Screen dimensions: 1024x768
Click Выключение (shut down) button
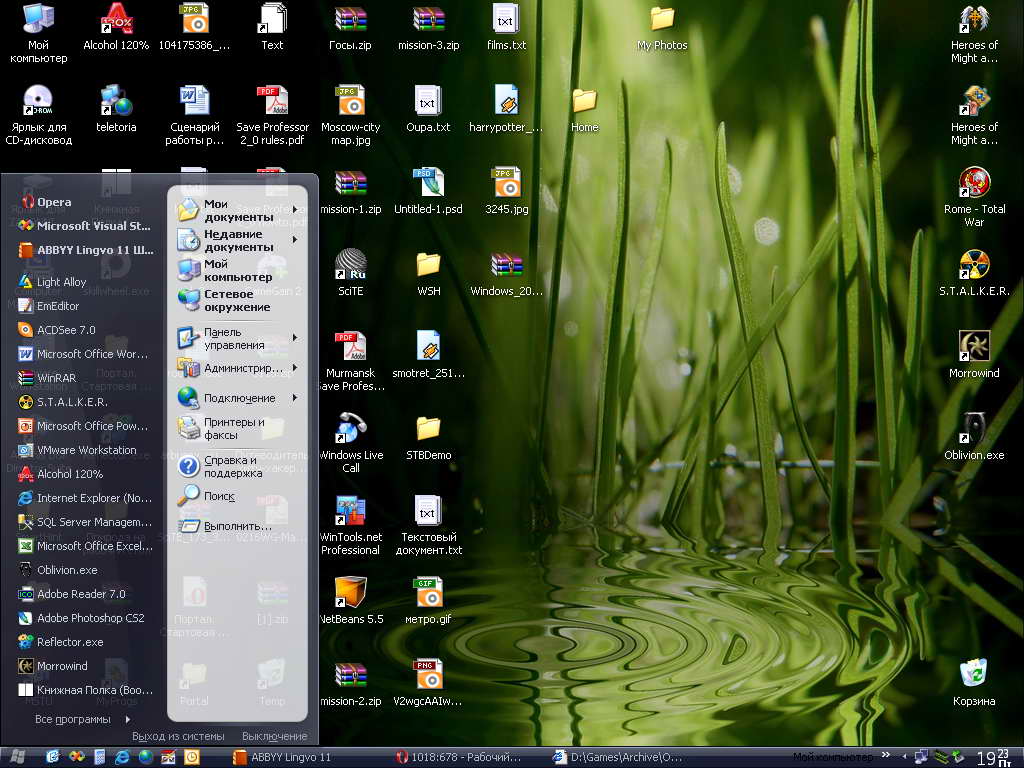[x=274, y=736]
